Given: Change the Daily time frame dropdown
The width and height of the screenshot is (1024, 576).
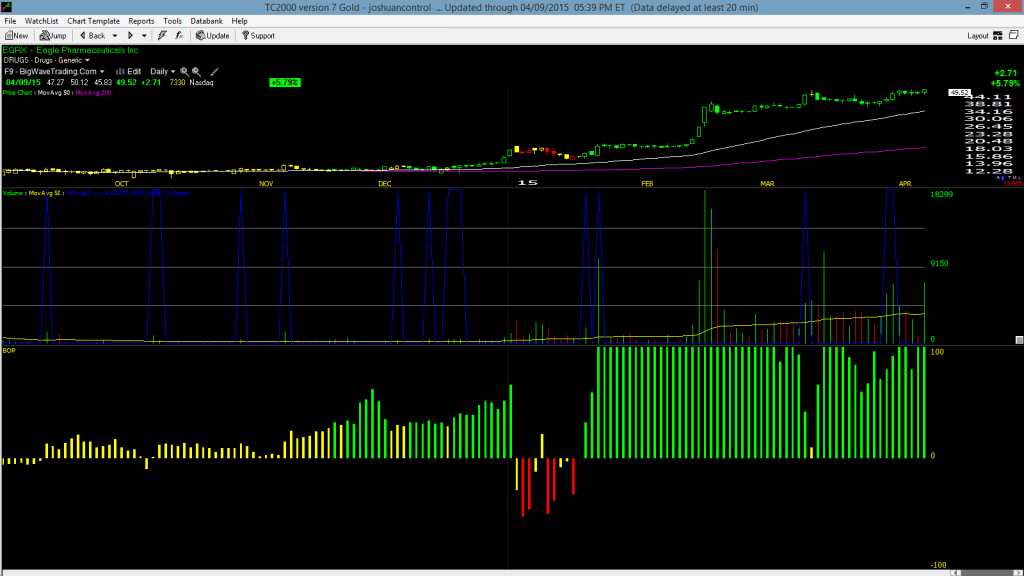Looking at the screenshot, I should point(163,72).
